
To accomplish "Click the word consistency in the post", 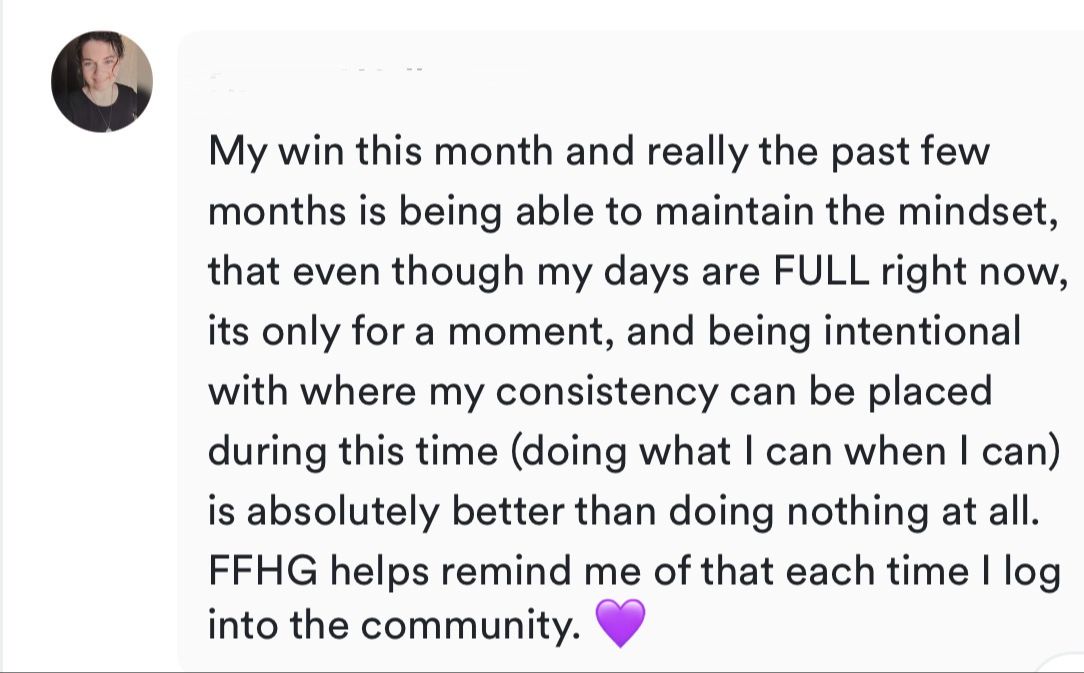I will (607, 393).
